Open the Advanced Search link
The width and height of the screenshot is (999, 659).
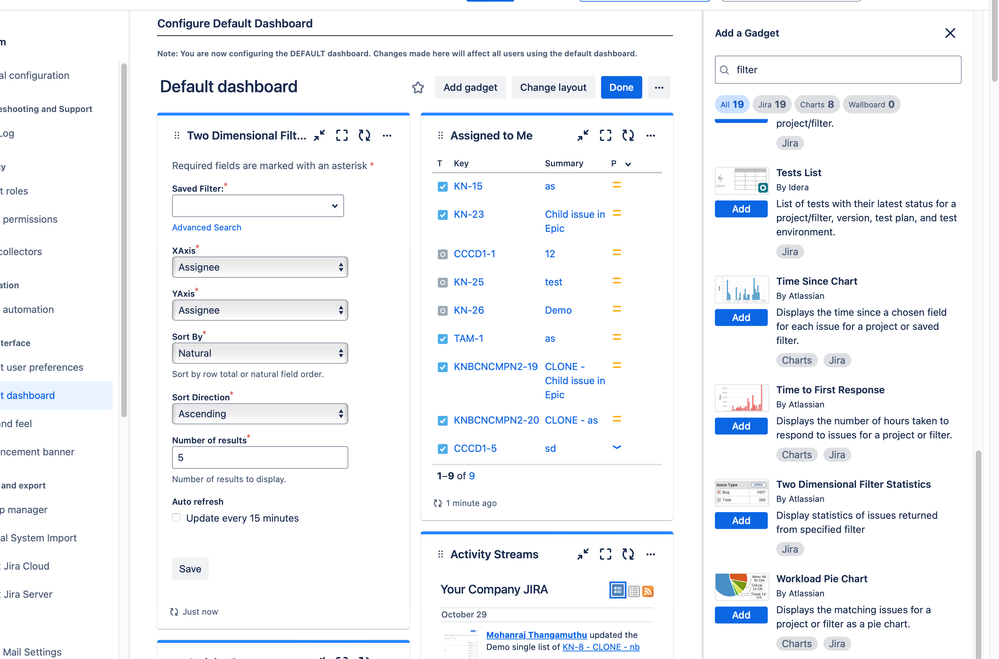pos(206,228)
